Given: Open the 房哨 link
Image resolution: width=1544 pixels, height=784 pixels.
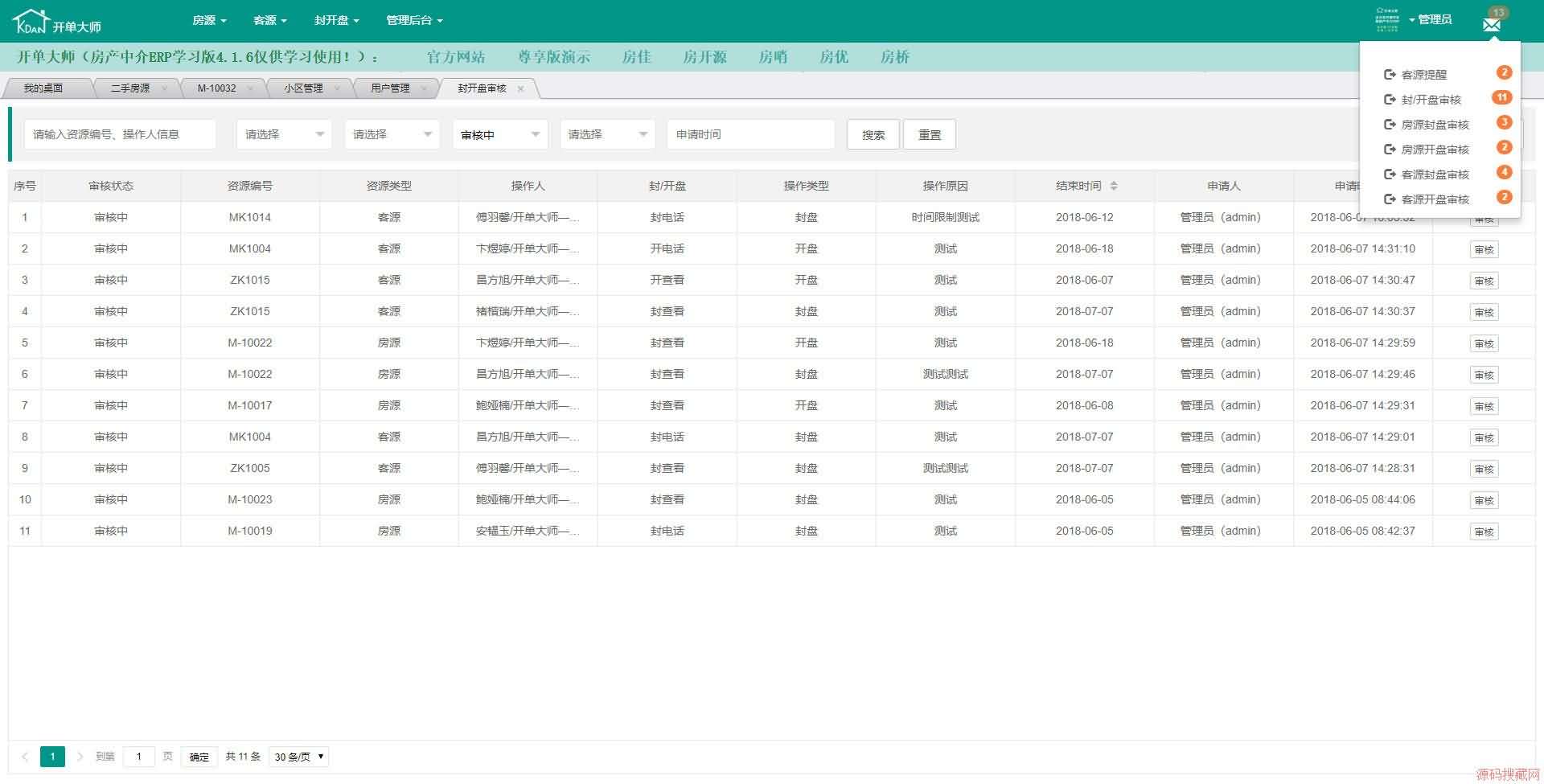Looking at the screenshot, I should [774, 57].
